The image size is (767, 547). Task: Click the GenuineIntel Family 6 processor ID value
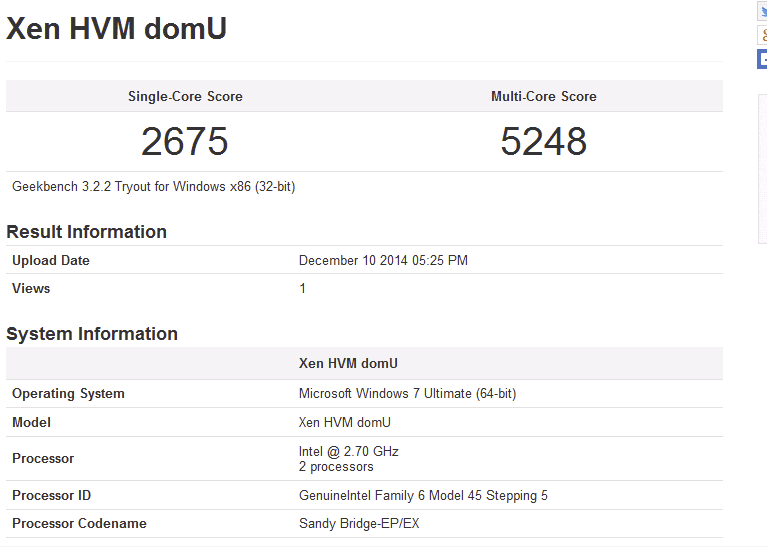click(x=423, y=496)
